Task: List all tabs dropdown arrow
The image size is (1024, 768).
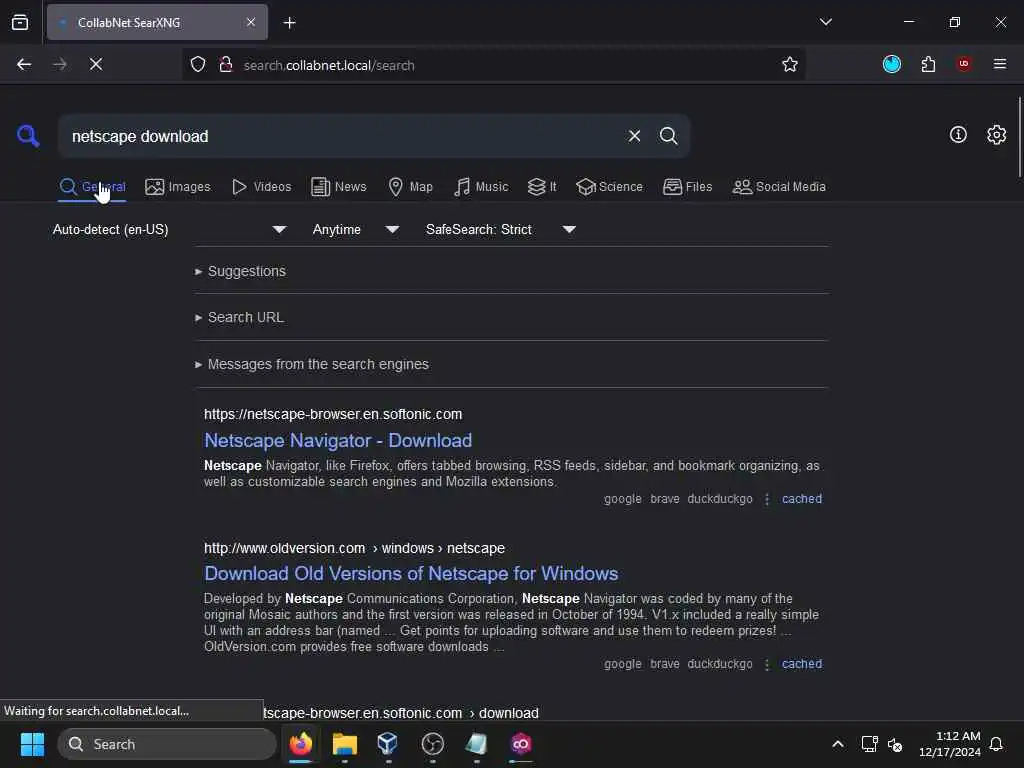Action: pyautogui.click(x=825, y=22)
